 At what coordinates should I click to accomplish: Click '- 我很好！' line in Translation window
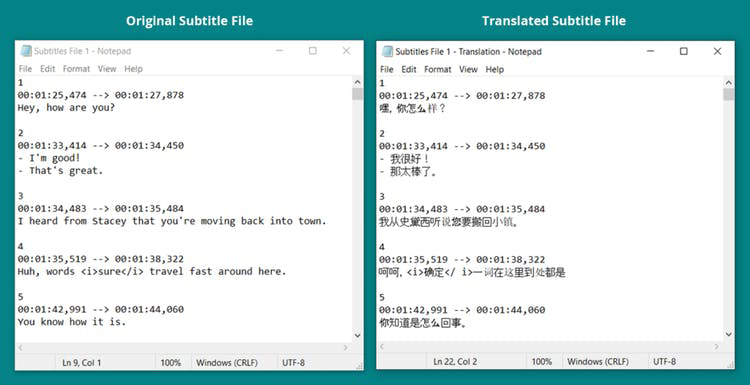click(405, 159)
